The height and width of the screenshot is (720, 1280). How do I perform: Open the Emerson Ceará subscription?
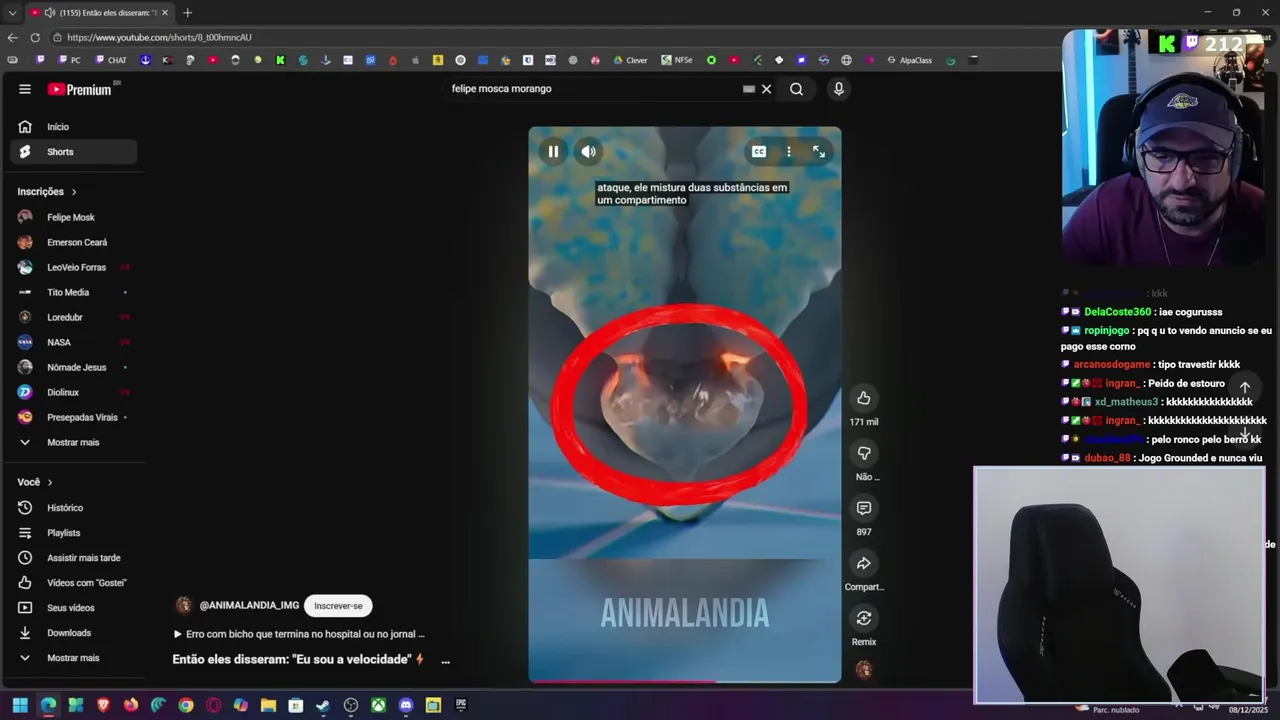point(74,242)
